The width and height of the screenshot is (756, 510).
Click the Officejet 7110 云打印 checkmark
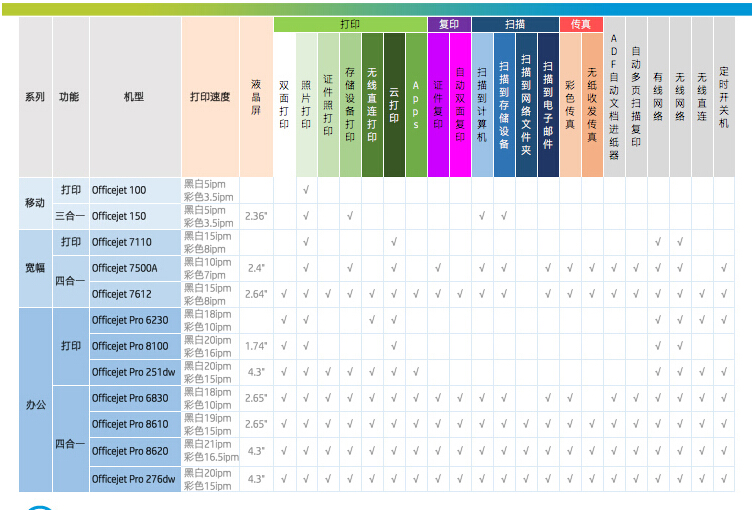[394, 242]
